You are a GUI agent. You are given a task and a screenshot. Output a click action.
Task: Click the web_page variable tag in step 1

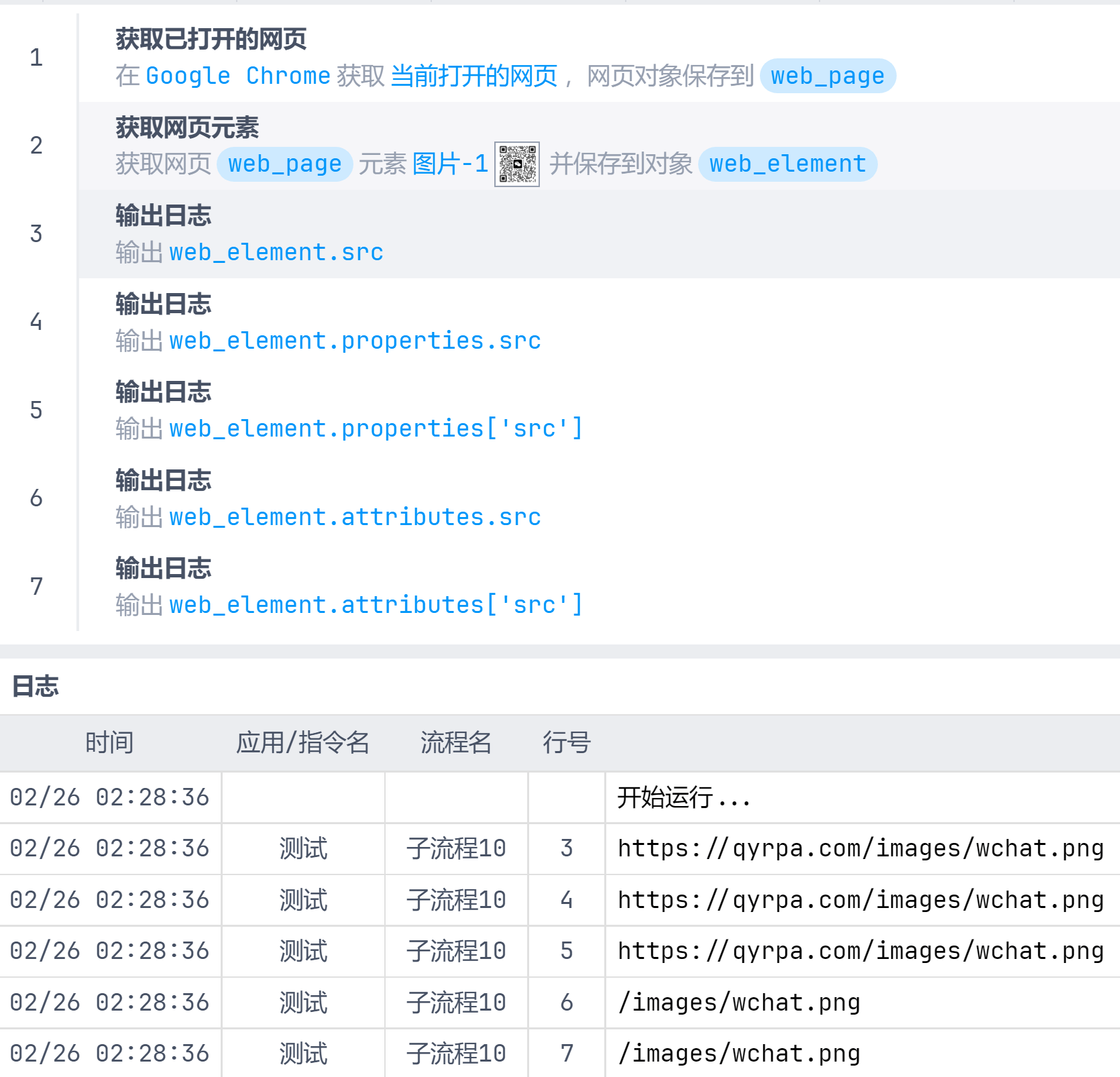pos(828,76)
